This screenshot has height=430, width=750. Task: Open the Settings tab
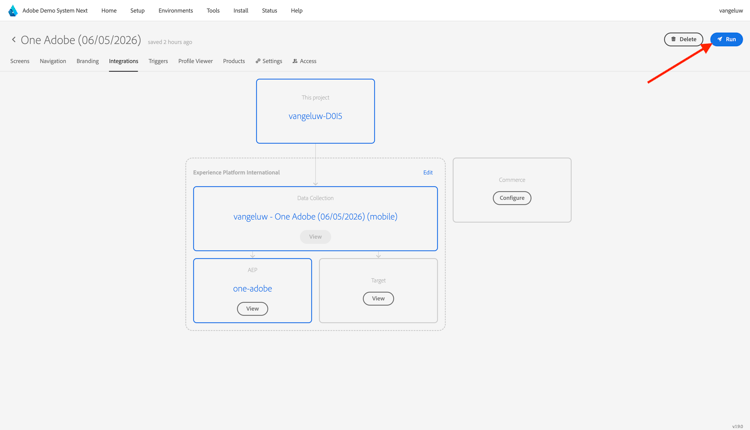click(x=269, y=61)
